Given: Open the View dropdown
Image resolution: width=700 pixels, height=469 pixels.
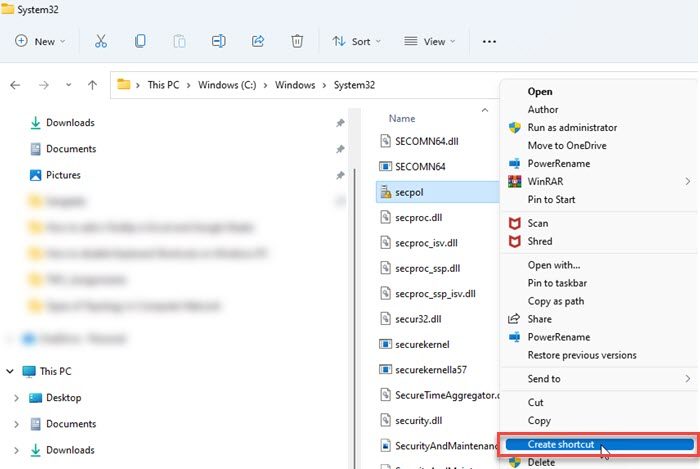Looking at the screenshot, I should click(x=429, y=42).
